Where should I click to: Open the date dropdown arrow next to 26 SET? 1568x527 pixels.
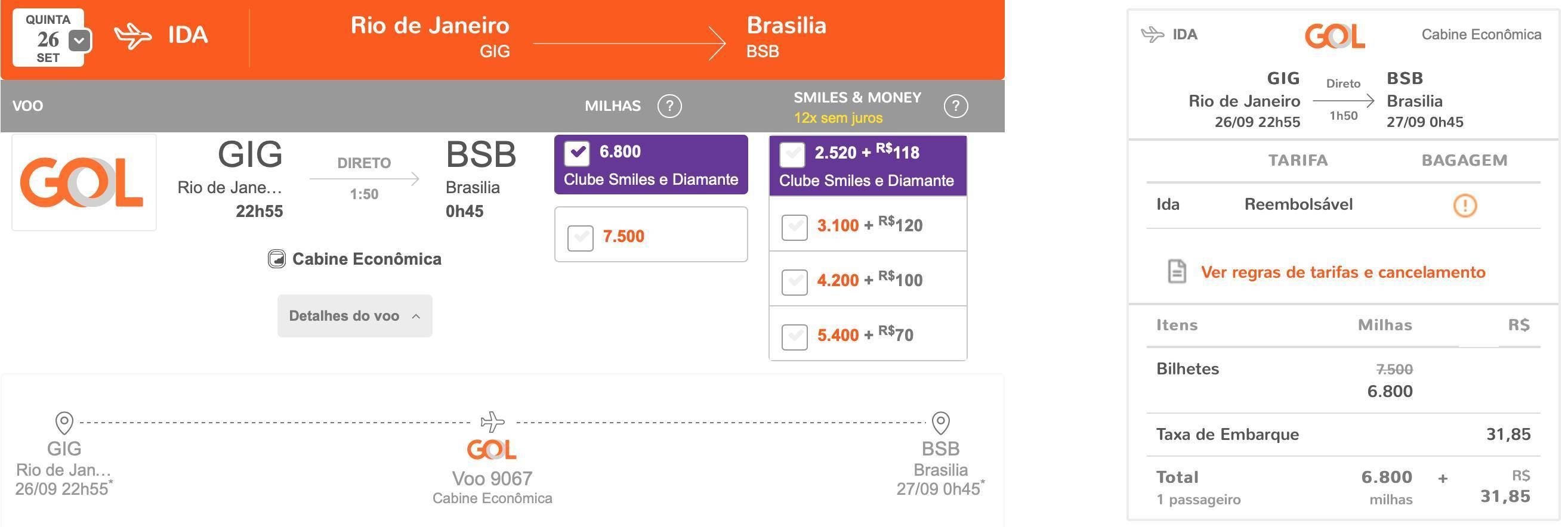(80, 41)
